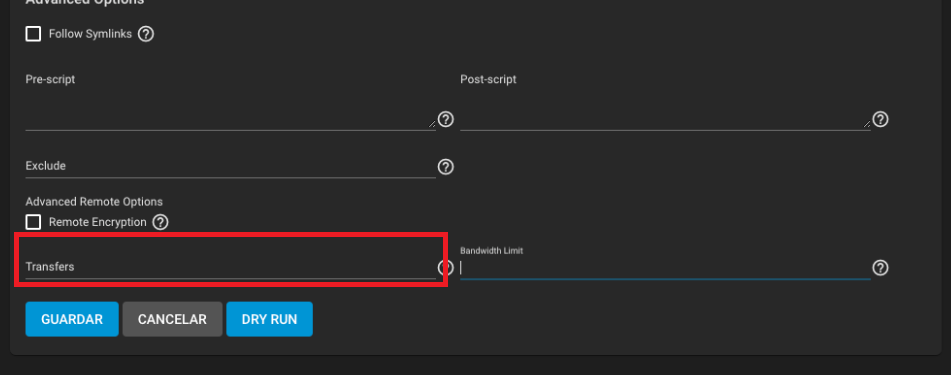
Task: Show help for Follow Symlinks
Action: point(146,34)
